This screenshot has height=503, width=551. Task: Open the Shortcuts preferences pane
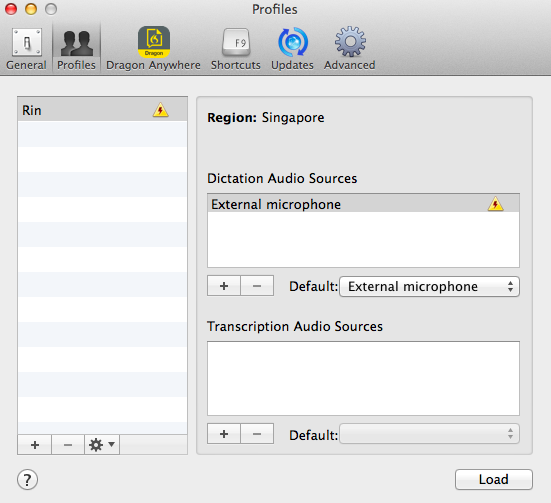pyautogui.click(x=235, y=49)
